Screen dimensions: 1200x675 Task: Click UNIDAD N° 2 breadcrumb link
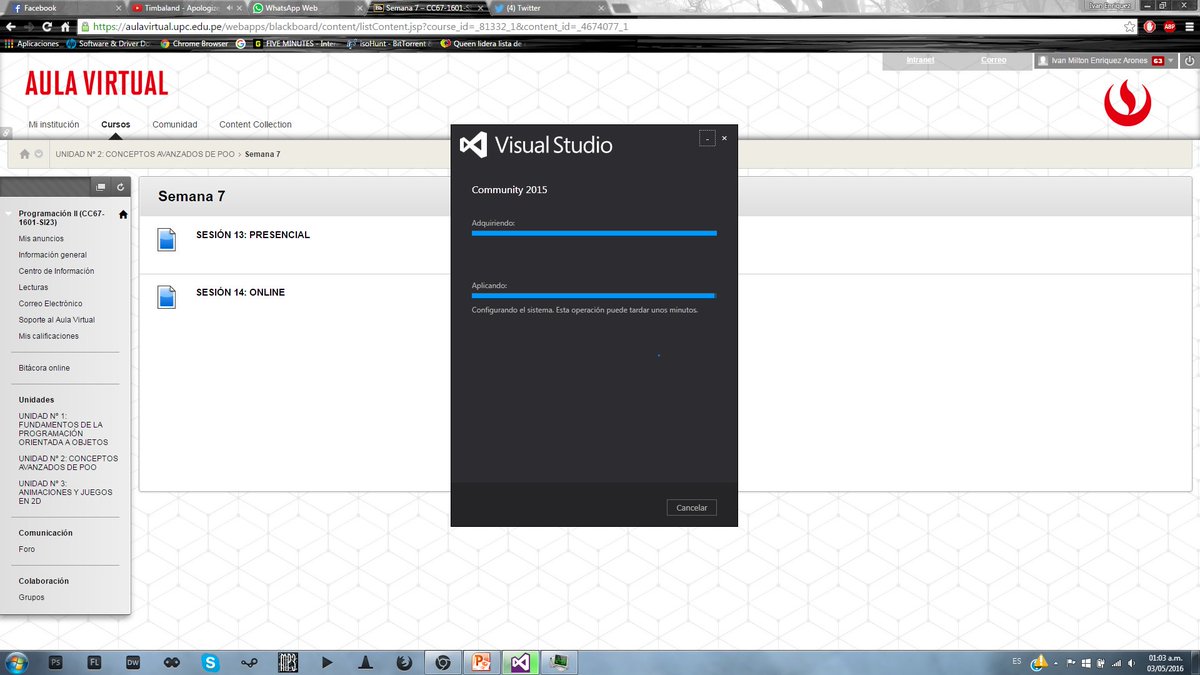[146, 154]
